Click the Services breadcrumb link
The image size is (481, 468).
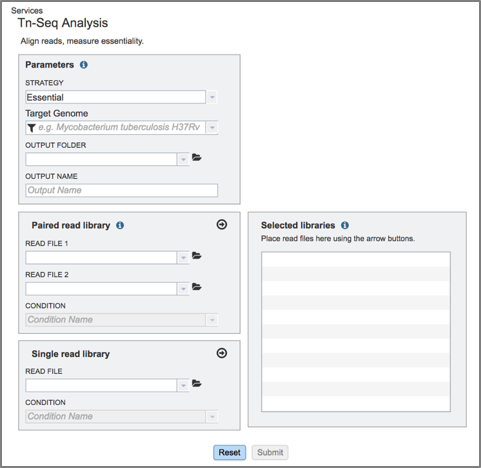(27, 11)
